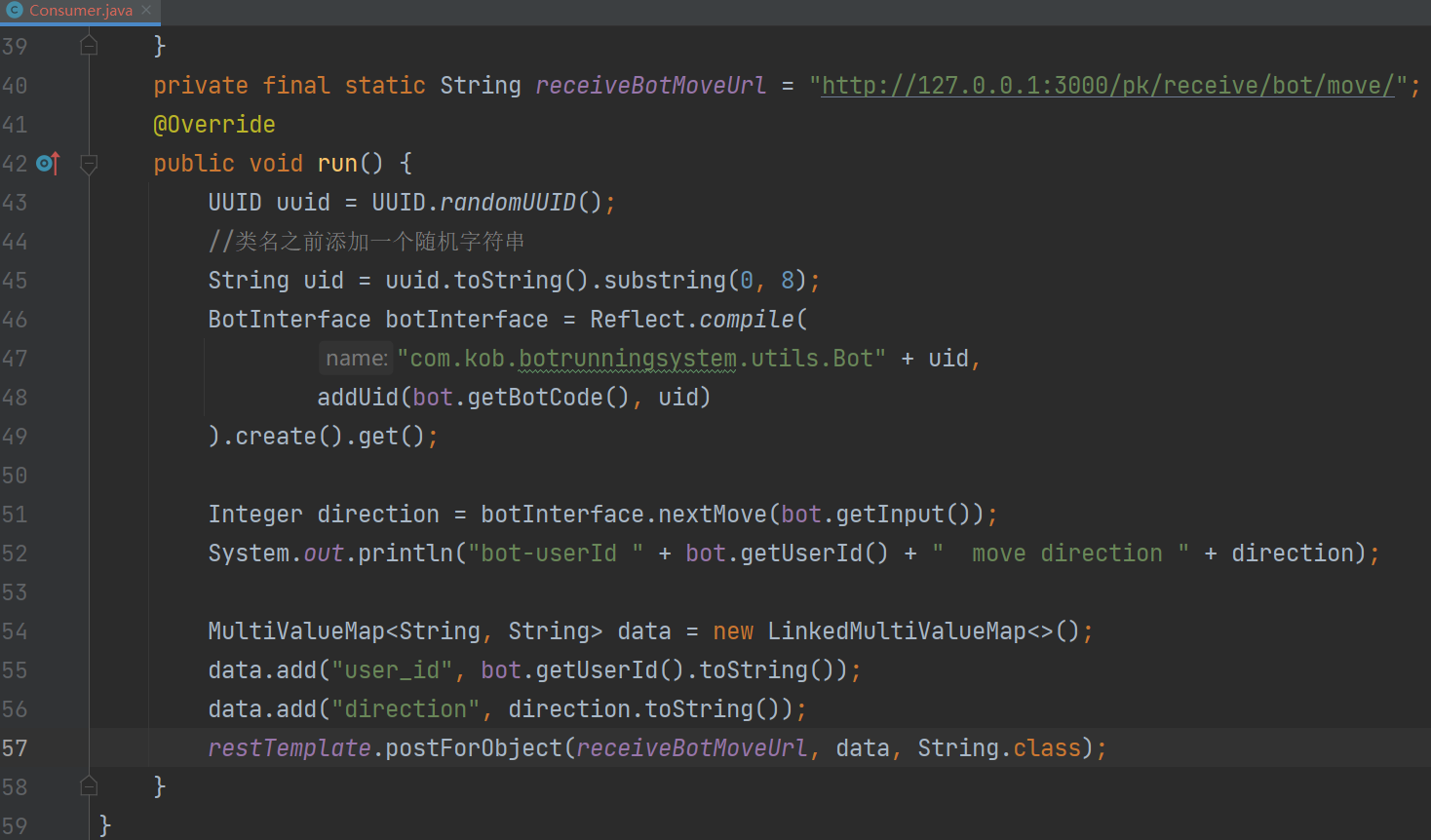This screenshot has width=1431, height=840.
Task: Click the 'name:' parameter hint on line 47
Action: (x=356, y=359)
